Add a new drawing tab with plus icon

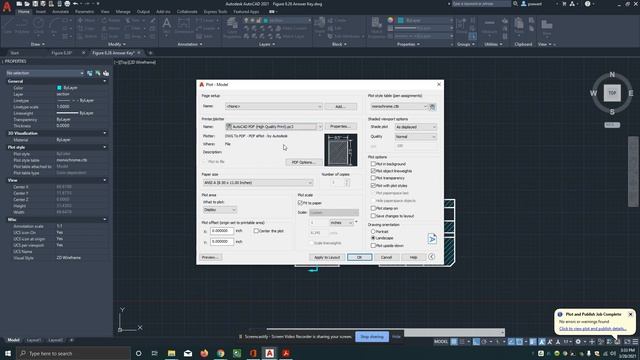[150, 53]
